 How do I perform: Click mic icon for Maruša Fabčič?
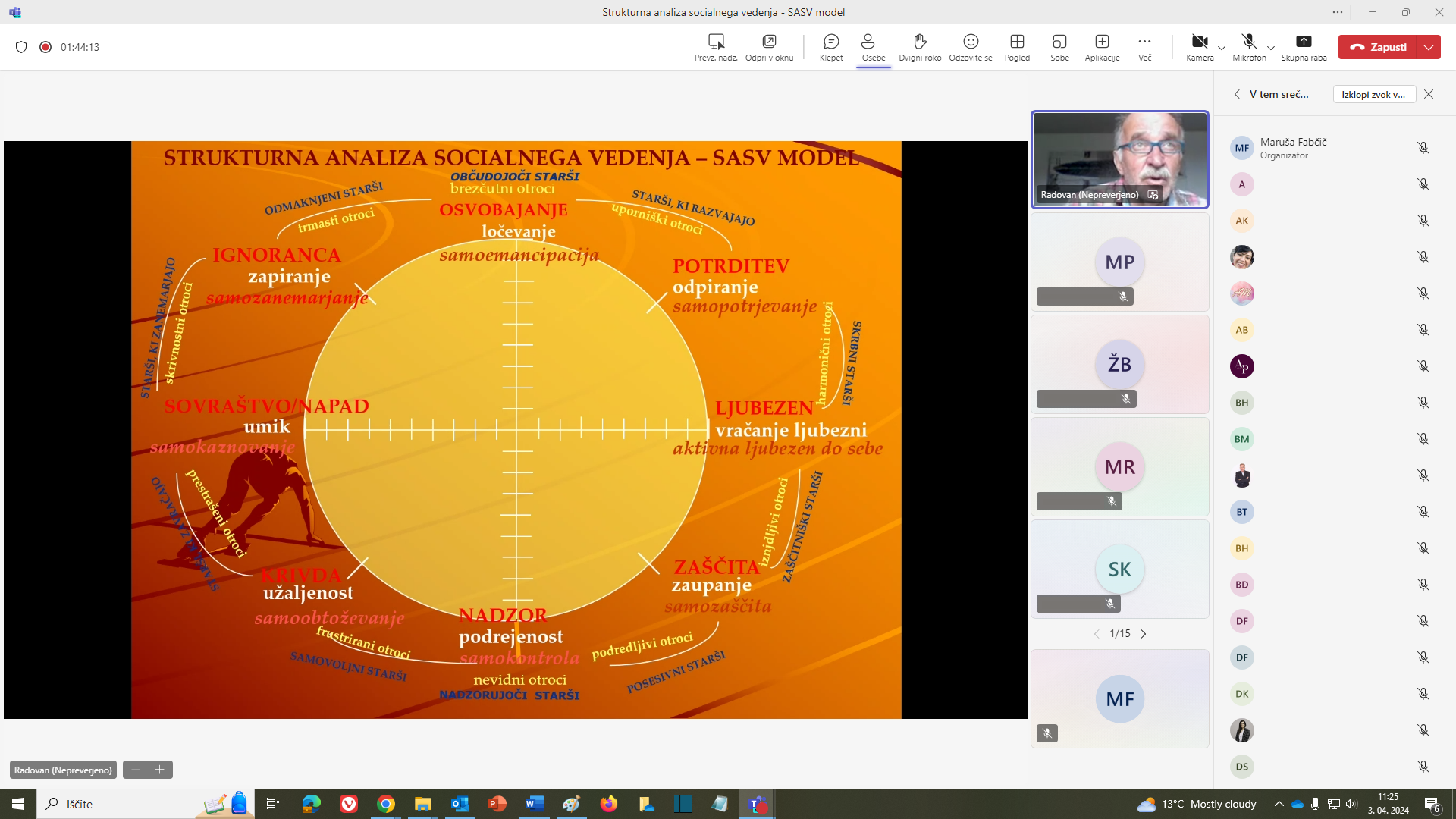[x=1423, y=148]
